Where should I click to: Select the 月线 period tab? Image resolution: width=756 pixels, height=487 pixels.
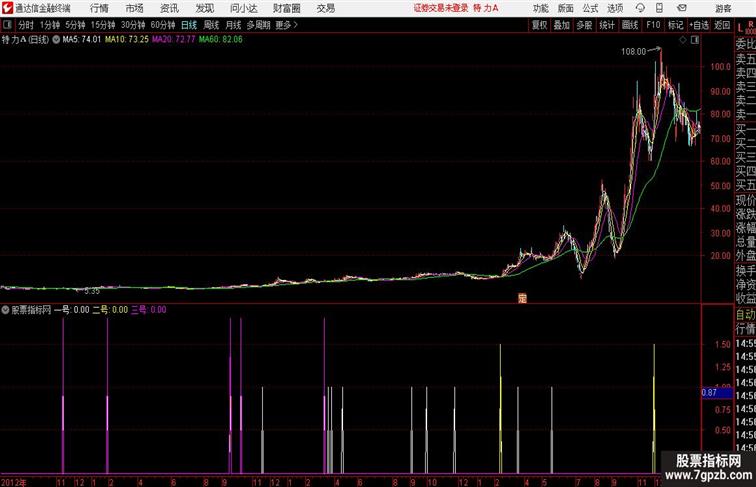coord(233,25)
